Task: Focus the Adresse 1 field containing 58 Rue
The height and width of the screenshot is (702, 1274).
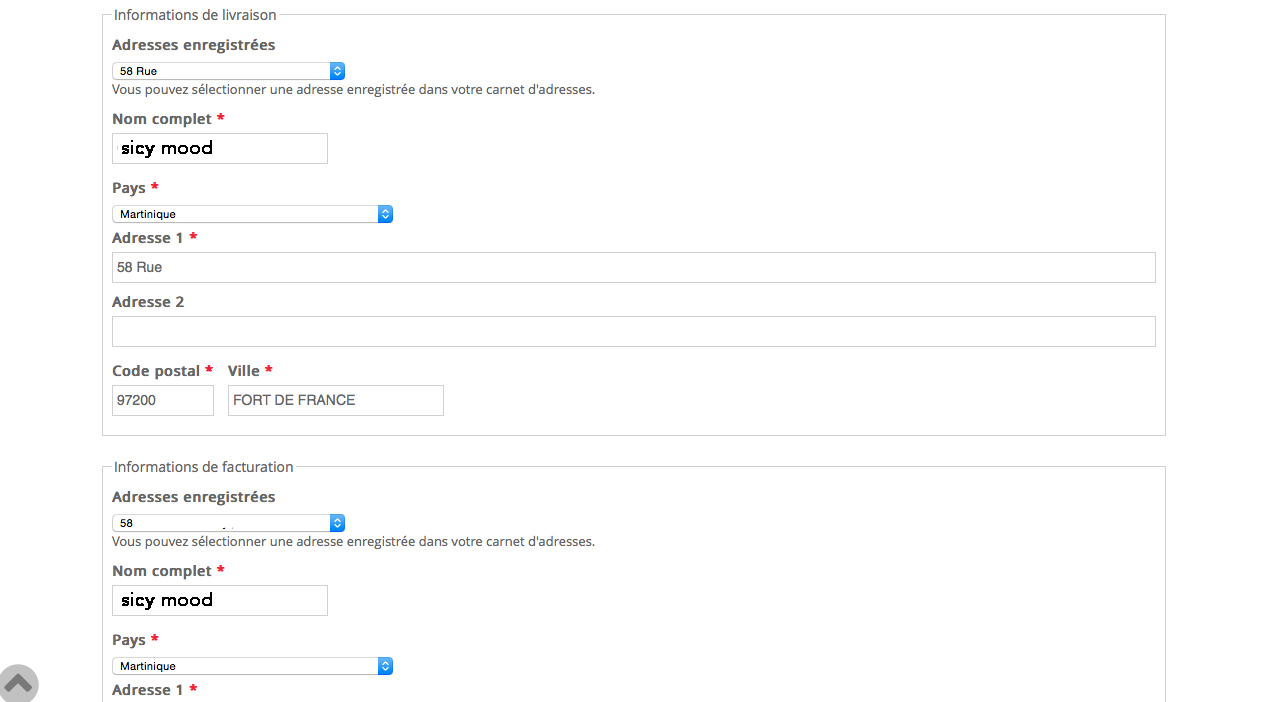Action: coord(633,268)
